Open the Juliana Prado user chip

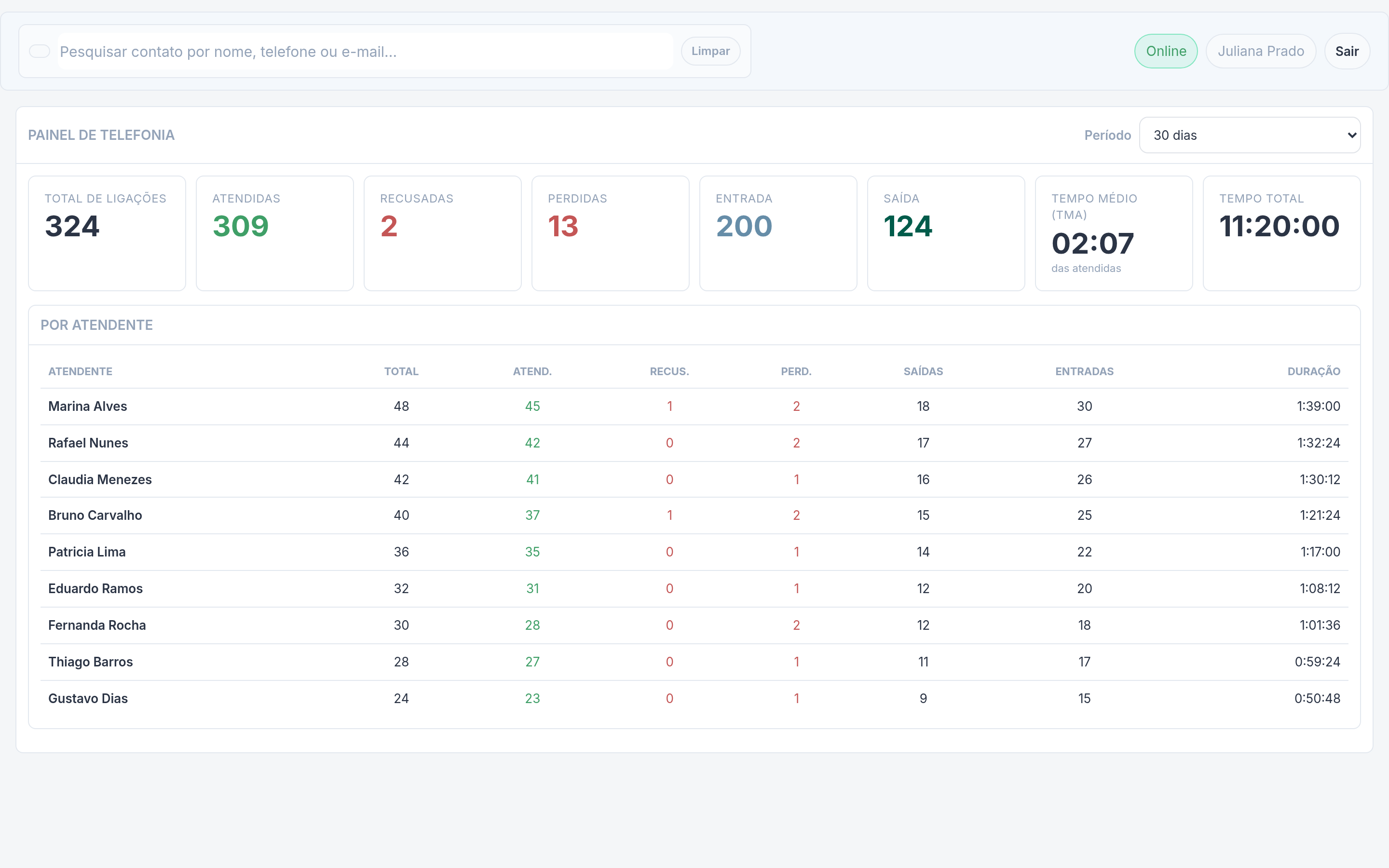coord(1261,51)
